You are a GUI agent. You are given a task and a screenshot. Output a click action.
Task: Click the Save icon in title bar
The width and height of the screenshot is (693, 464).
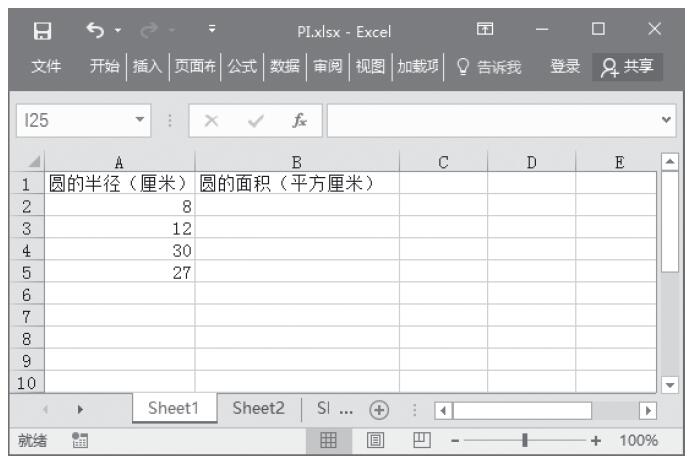(43, 31)
